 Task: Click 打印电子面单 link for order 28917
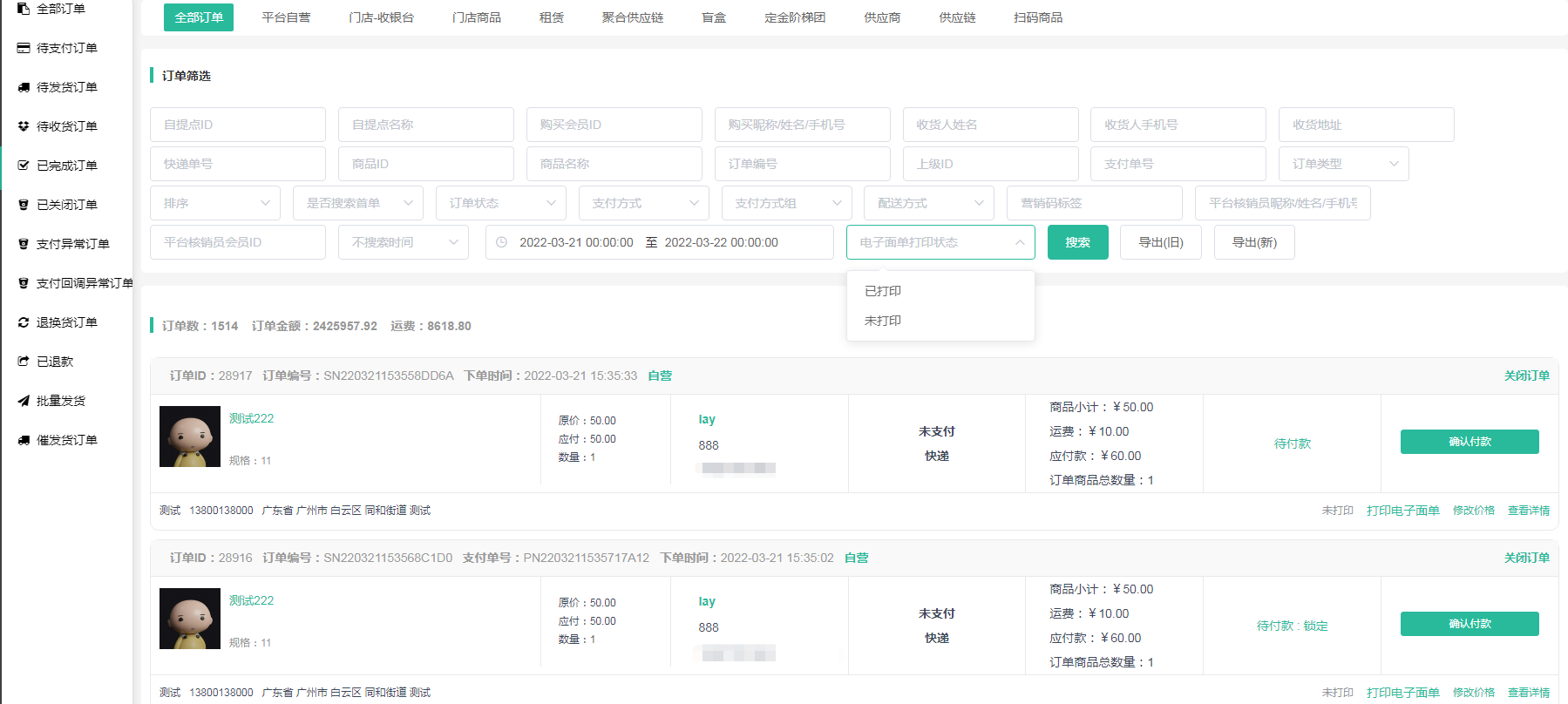[1402, 511]
